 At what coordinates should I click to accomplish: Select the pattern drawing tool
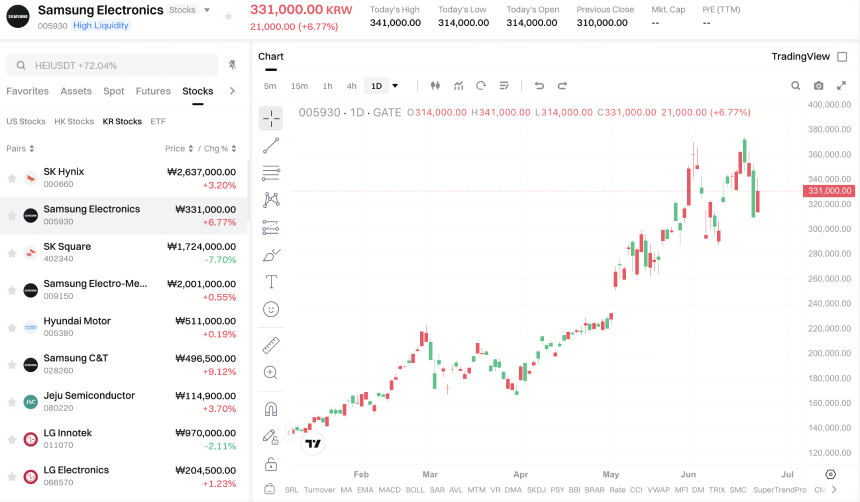[x=271, y=200]
